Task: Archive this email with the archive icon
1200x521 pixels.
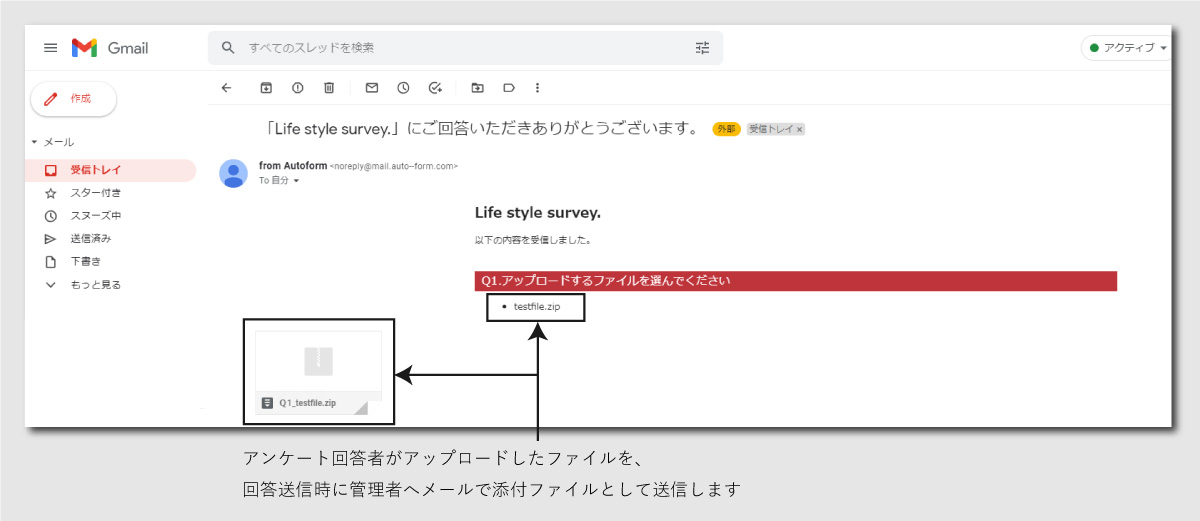Action: pyautogui.click(x=266, y=88)
